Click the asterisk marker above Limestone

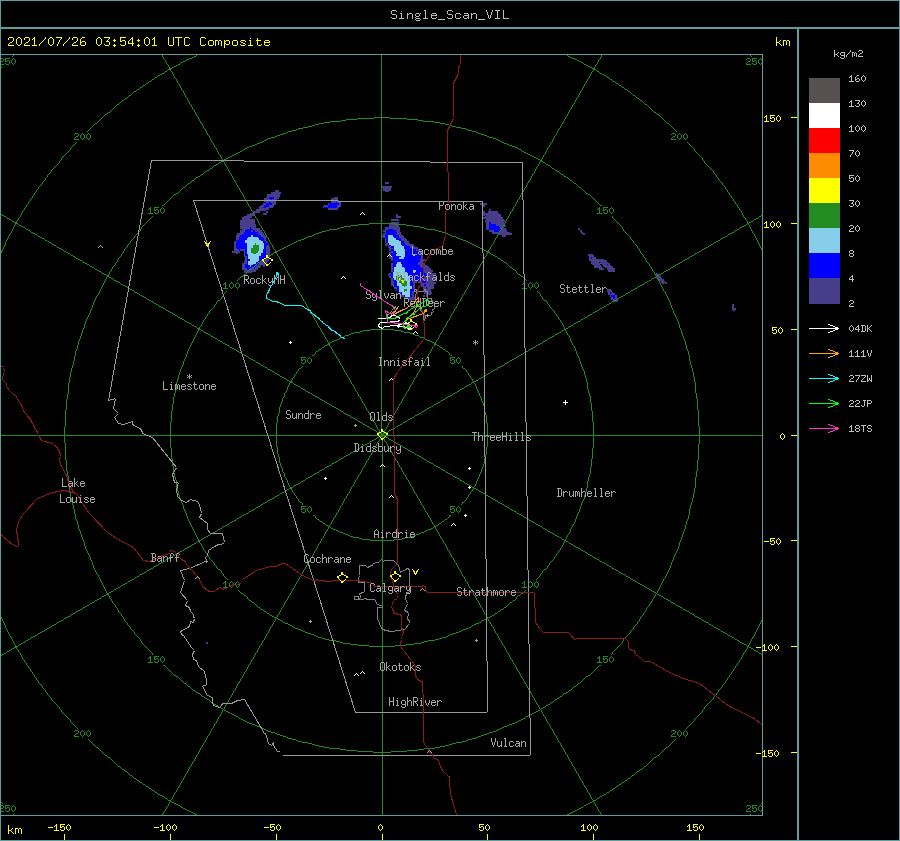(189, 377)
